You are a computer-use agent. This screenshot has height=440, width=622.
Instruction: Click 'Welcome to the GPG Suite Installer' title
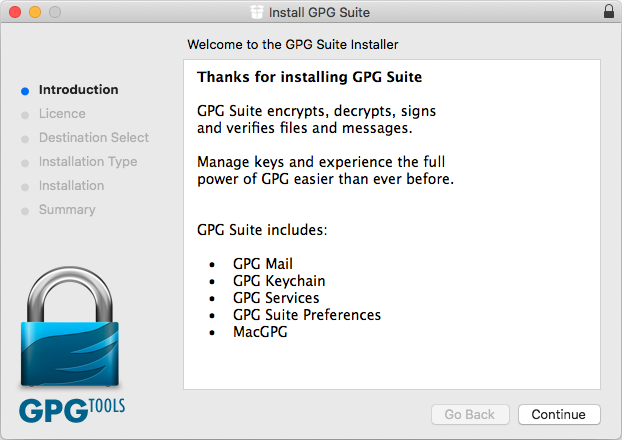point(293,44)
